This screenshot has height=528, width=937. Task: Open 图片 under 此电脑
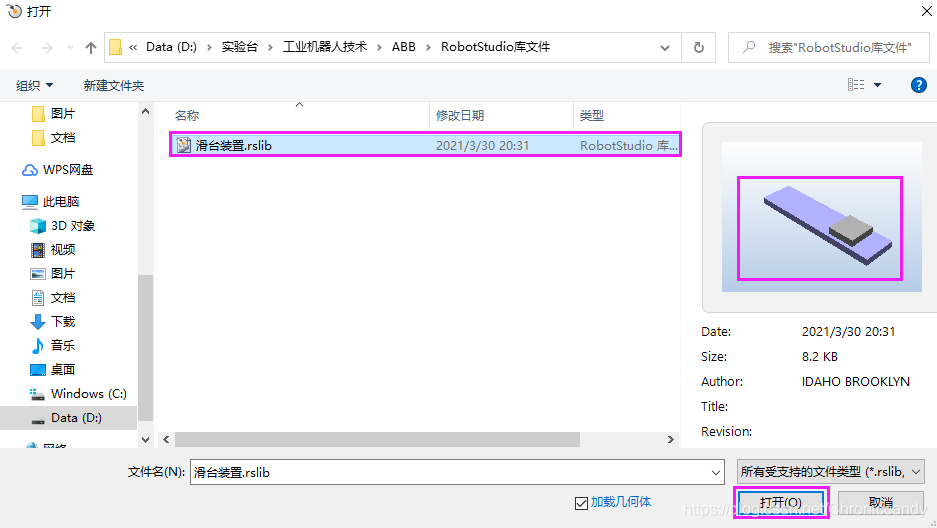(53, 274)
